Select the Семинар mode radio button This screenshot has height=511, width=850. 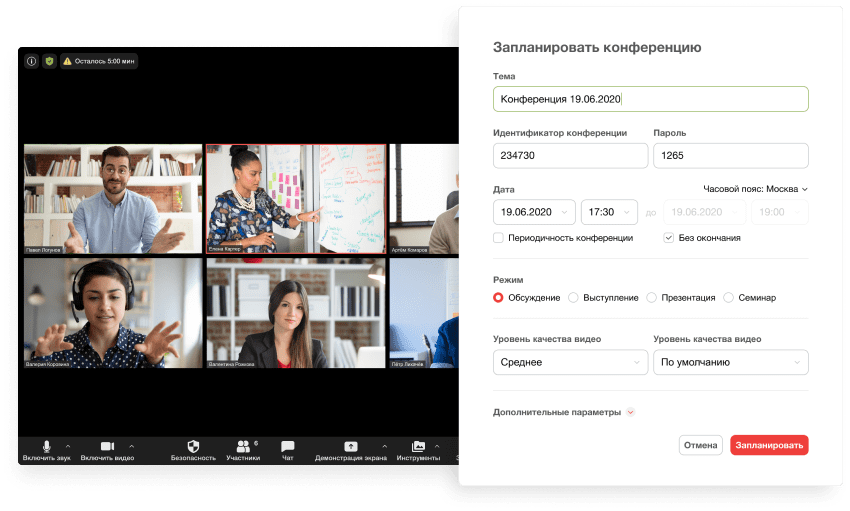(x=729, y=297)
